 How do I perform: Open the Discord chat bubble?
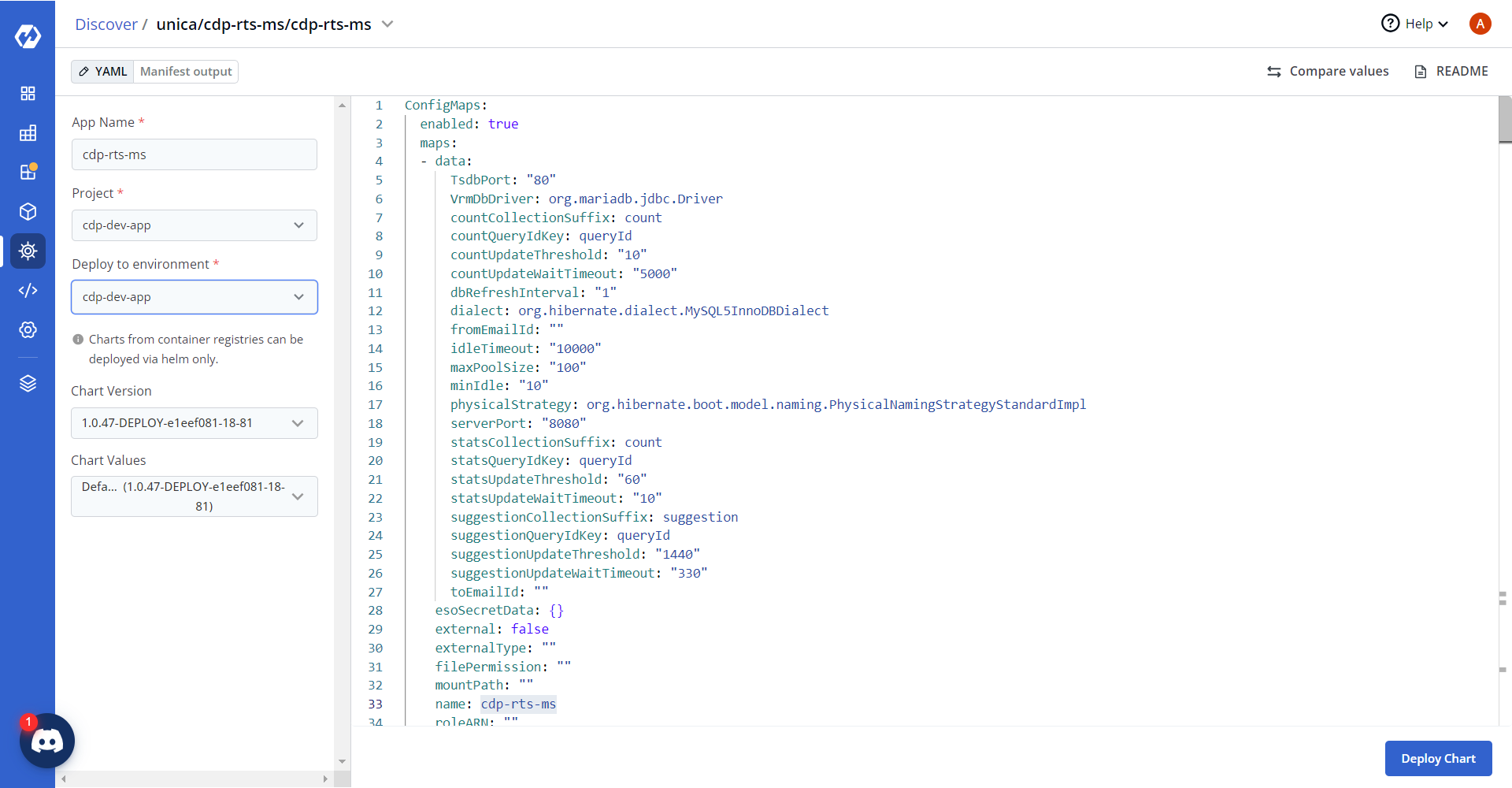tap(47, 741)
